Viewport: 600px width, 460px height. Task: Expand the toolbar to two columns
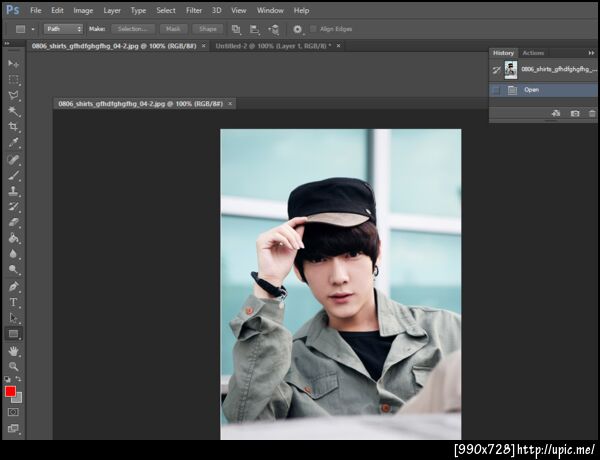tap(7, 43)
